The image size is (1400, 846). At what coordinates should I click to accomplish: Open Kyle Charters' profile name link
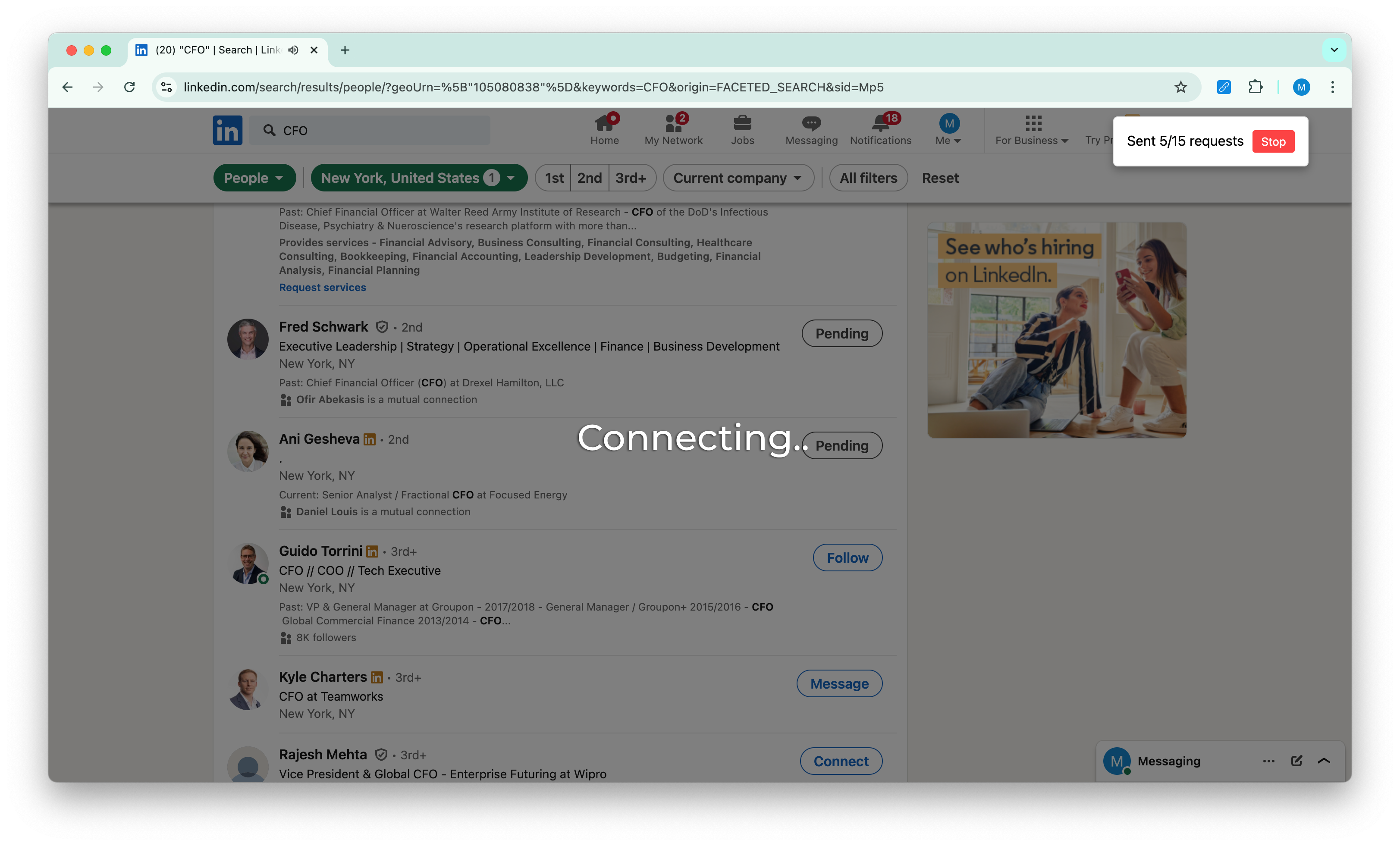[323, 677]
